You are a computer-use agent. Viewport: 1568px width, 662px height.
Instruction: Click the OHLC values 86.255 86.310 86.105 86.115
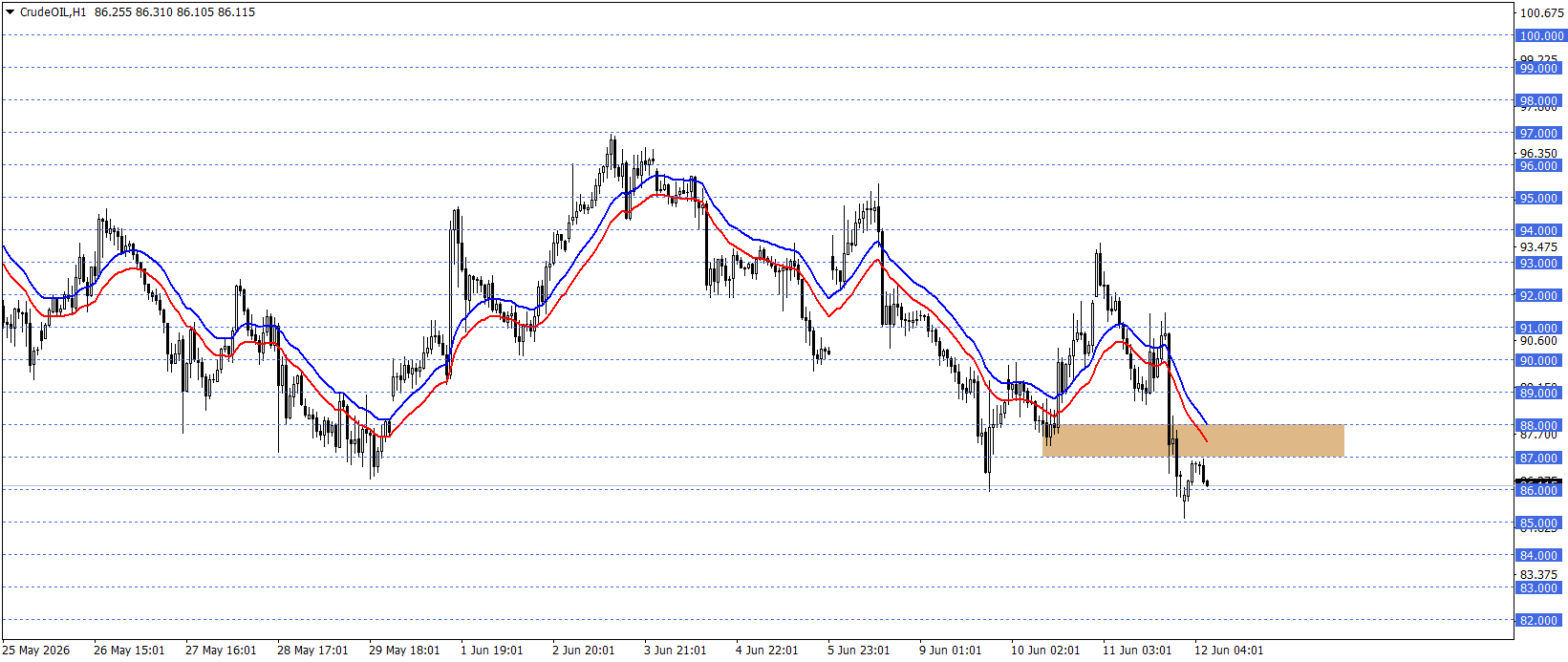175,12
